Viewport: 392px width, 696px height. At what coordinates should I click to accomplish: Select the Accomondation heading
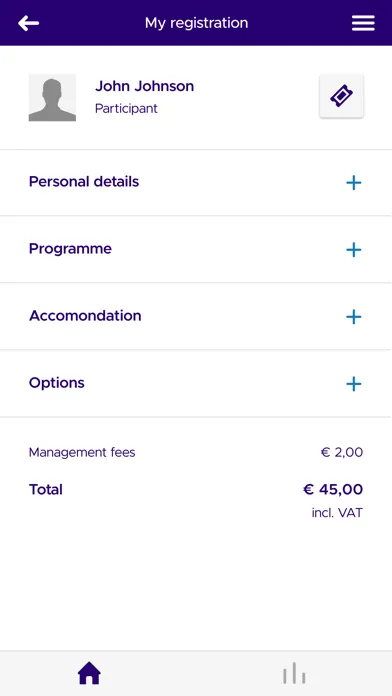[x=85, y=316]
